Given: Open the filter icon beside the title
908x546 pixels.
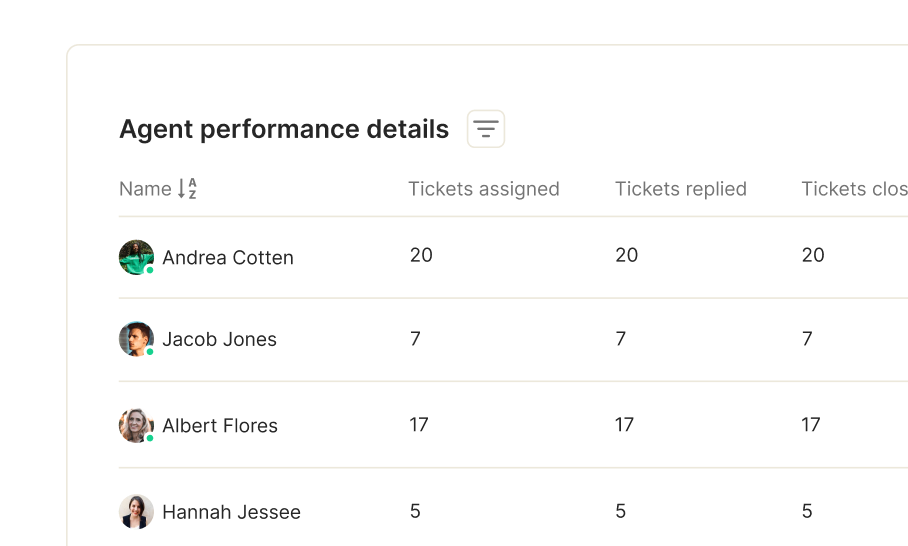Looking at the screenshot, I should [486, 129].
